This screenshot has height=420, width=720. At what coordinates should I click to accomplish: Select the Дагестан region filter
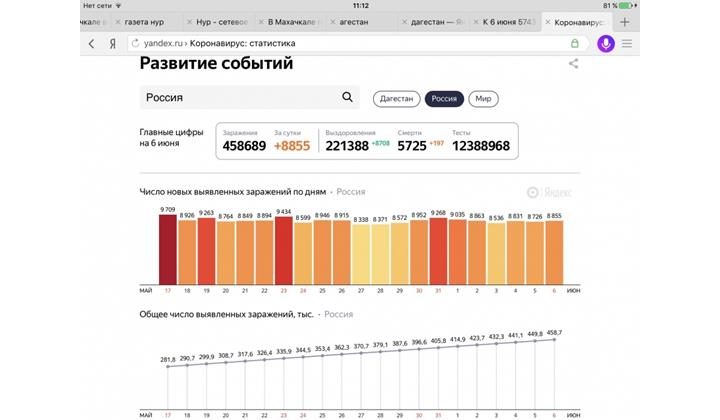click(x=396, y=99)
